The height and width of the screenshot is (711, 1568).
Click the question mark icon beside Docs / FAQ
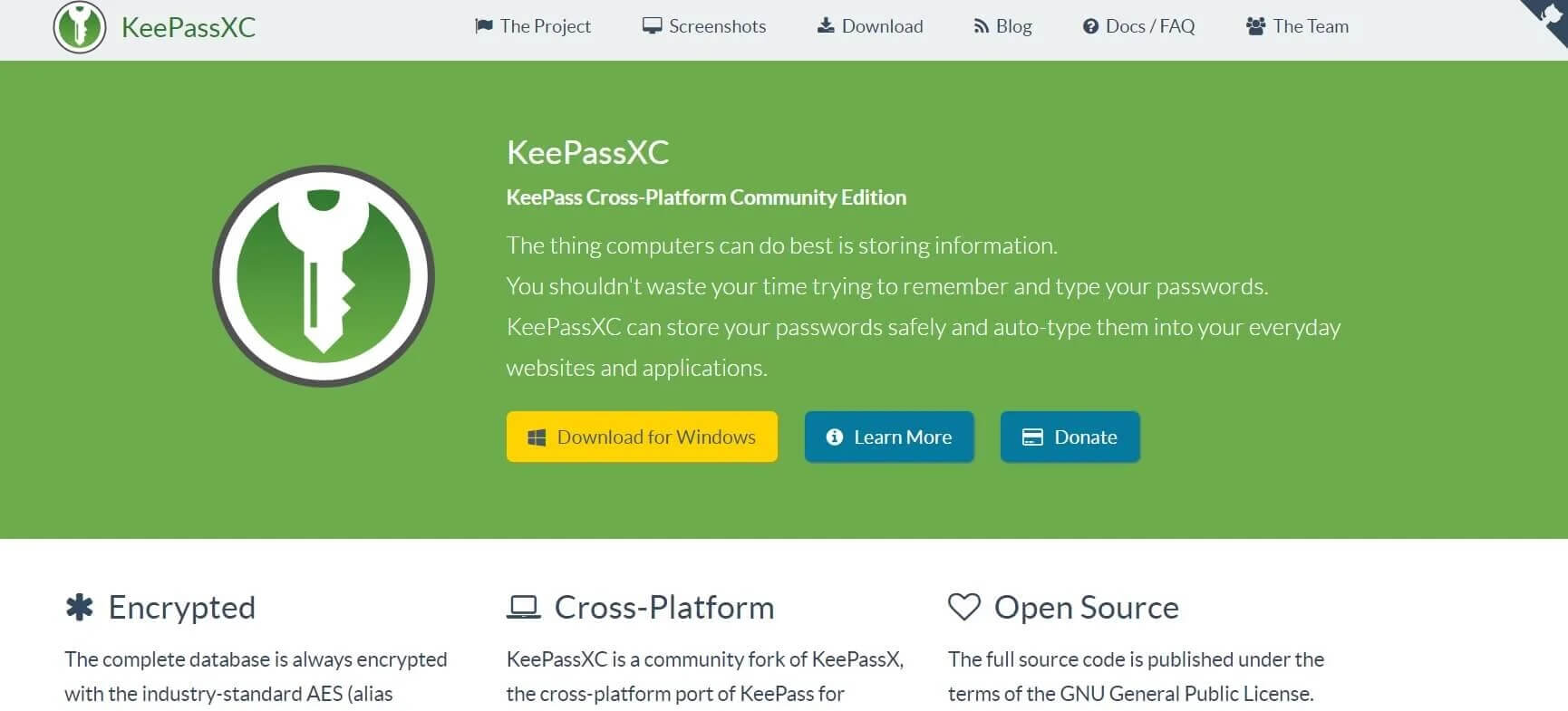coord(1090,27)
